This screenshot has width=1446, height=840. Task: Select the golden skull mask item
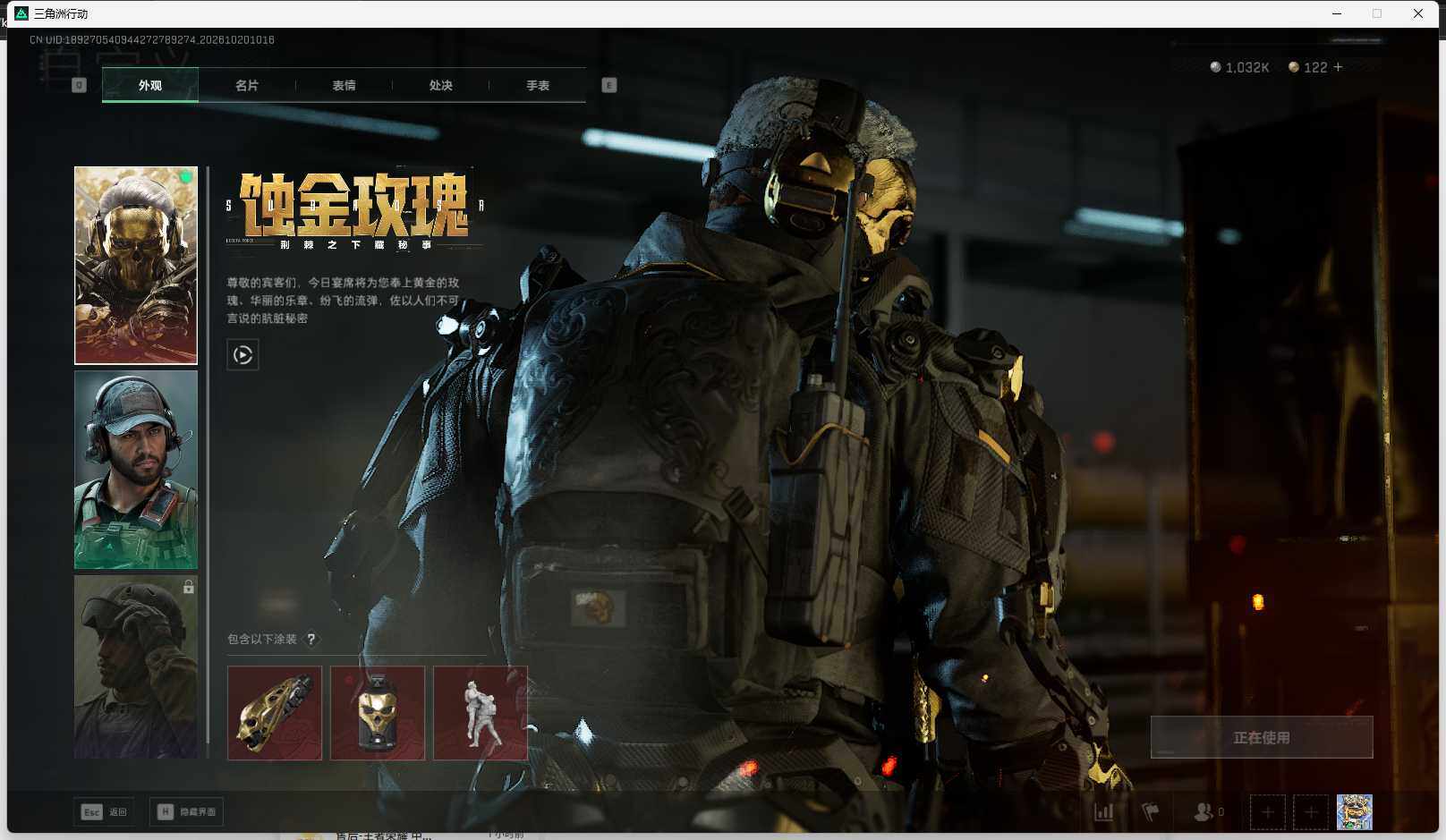378,713
